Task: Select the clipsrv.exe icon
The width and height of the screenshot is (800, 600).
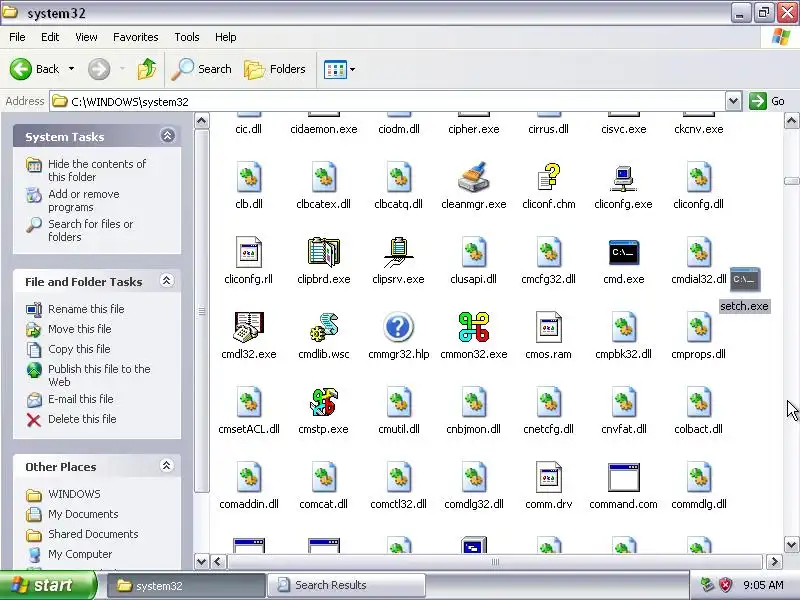Action: 398,252
